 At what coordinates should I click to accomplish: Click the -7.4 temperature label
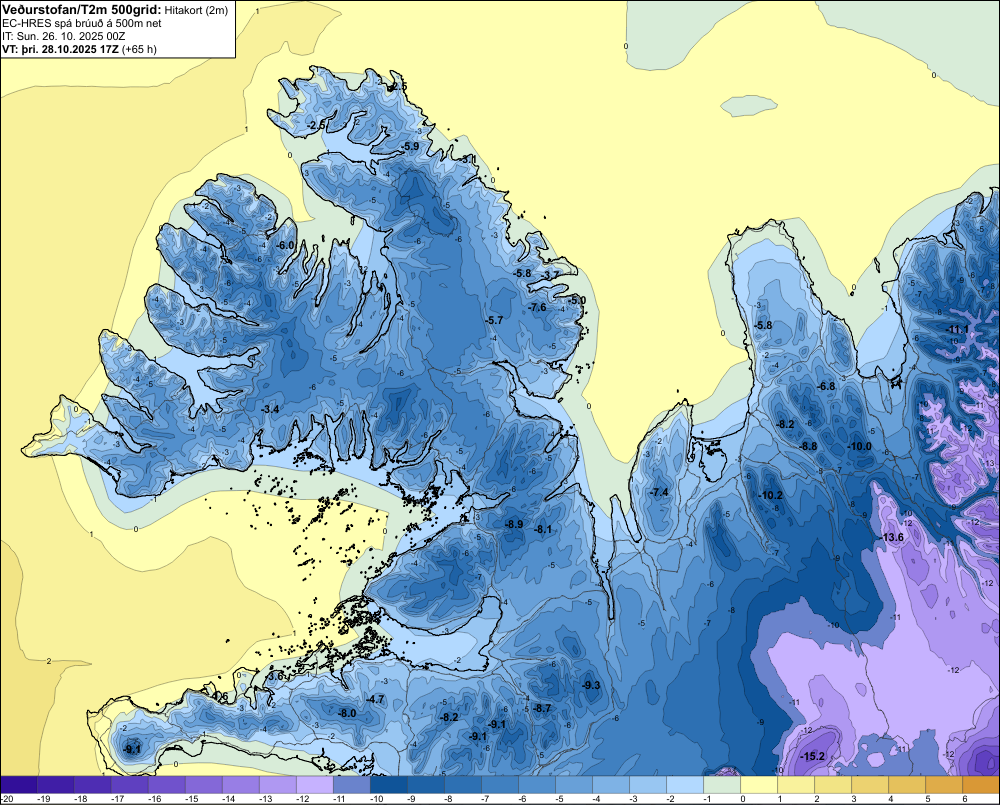[659, 492]
